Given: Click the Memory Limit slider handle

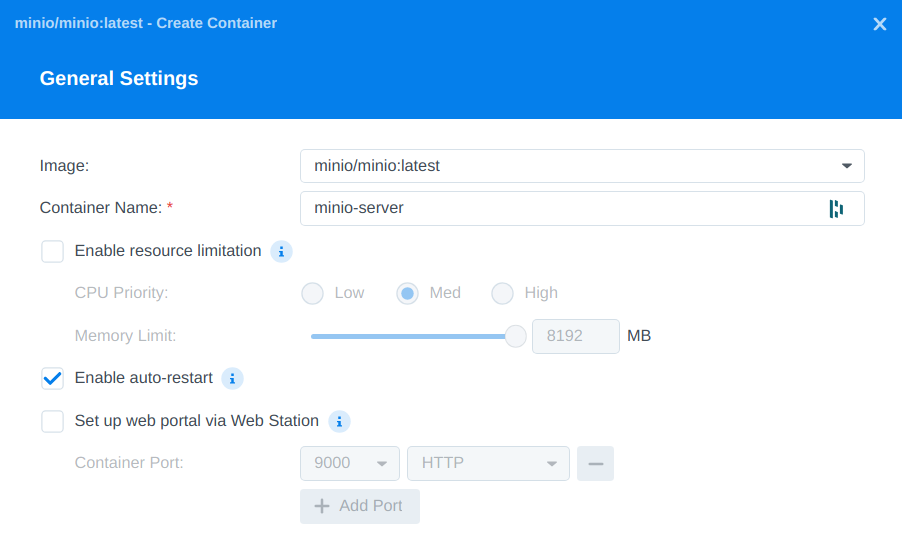Looking at the screenshot, I should [x=515, y=336].
